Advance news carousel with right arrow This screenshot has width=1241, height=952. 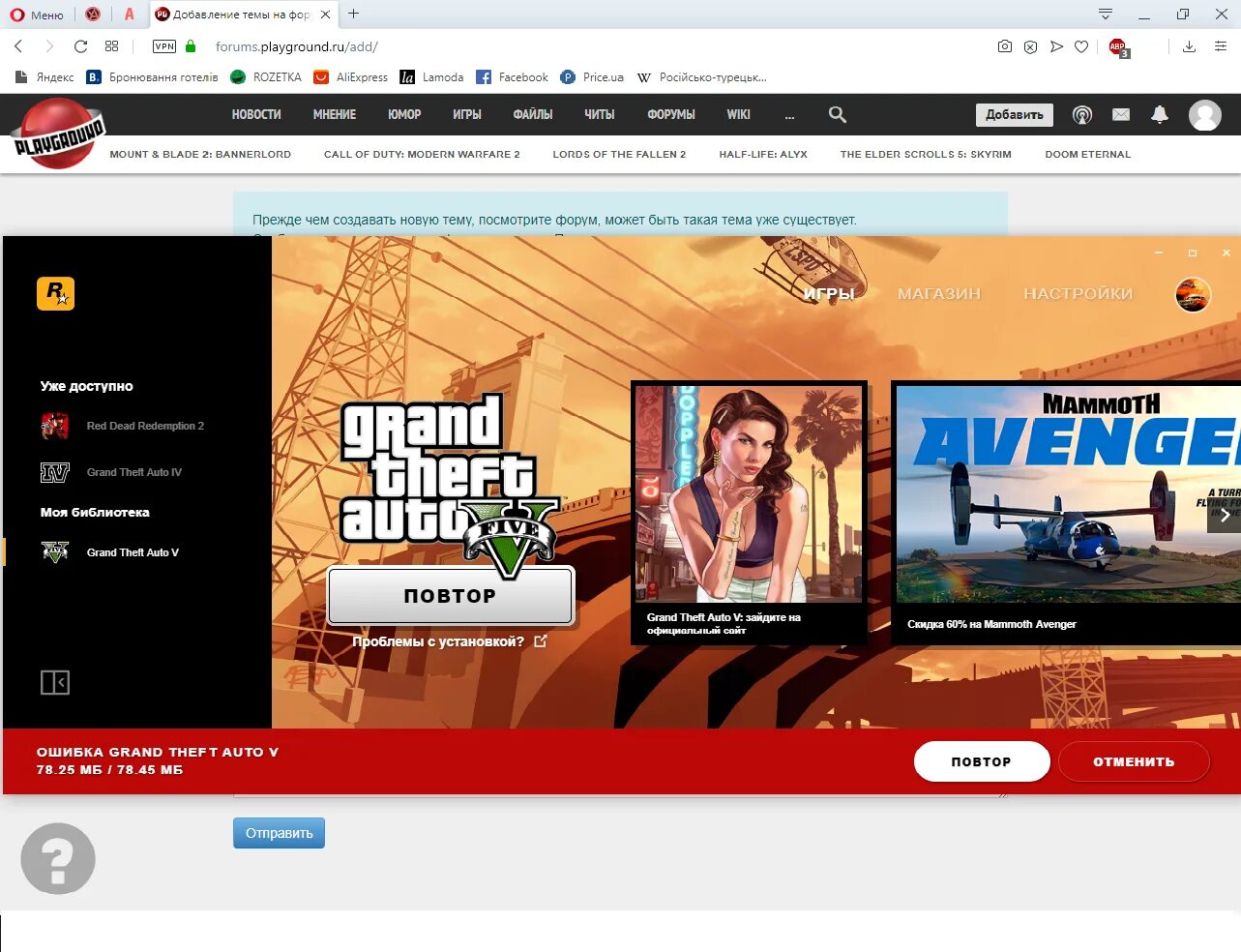pyautogui.click(x=1225, y=515)
